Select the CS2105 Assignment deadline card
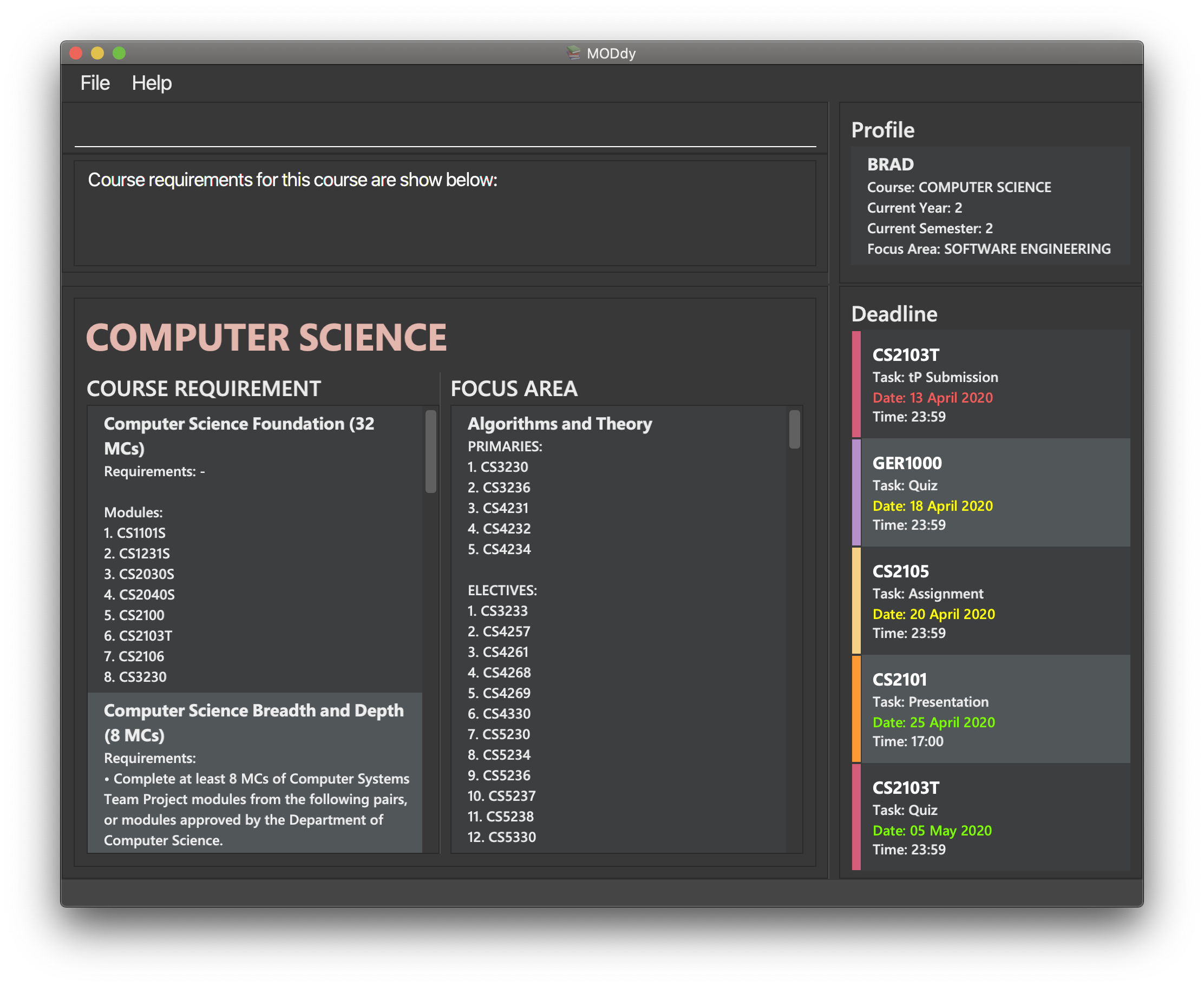1204x987 pixels. click(x=991, y=601)
